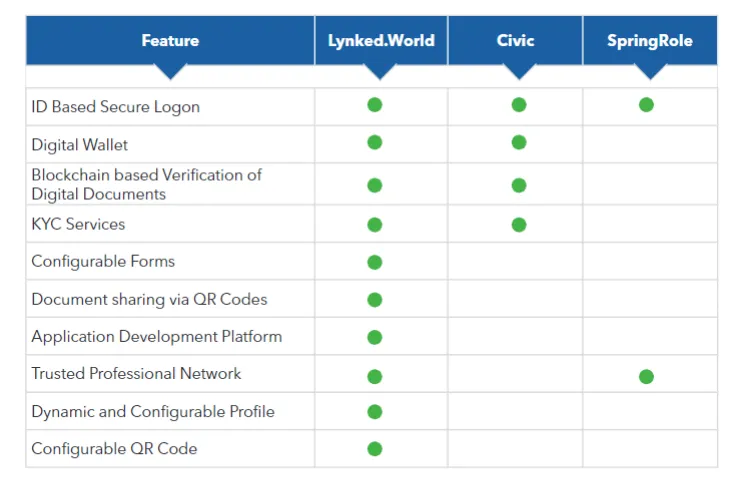Select Trusted Professional Network label
Screen dimensions: 739x492
[x=136, y=373]
